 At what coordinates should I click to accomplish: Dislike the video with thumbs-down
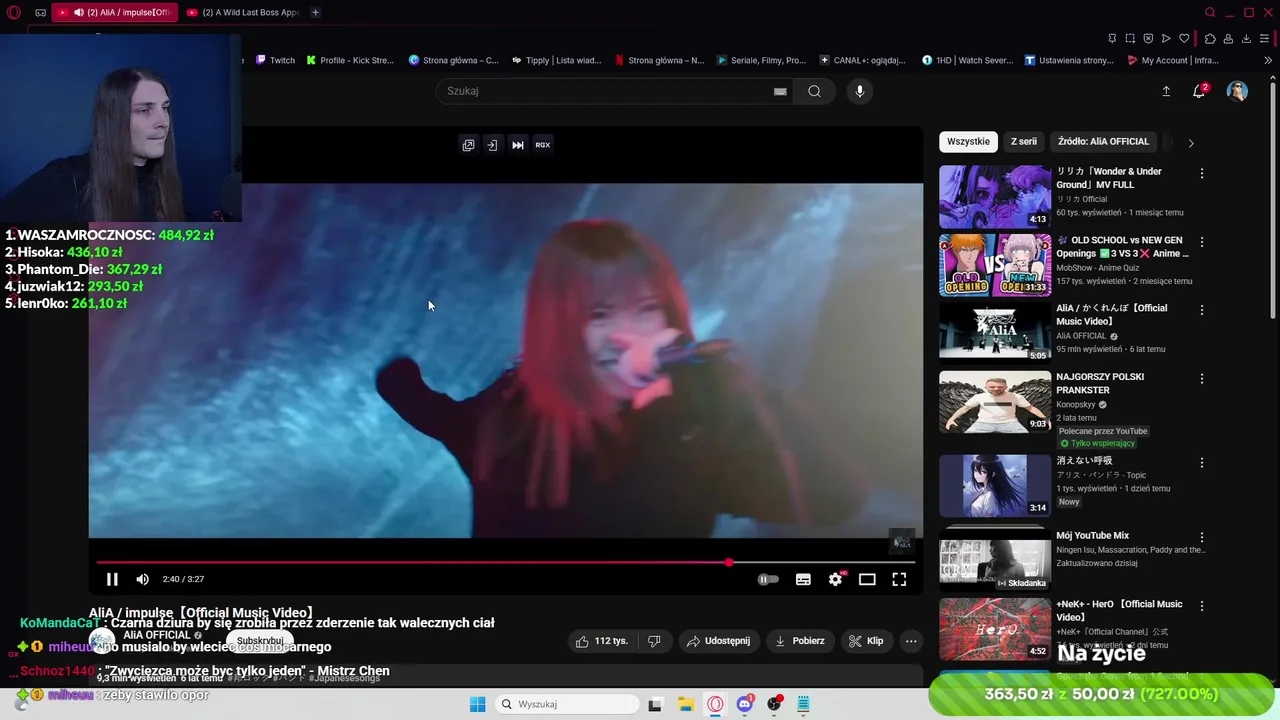pos(655,641)
